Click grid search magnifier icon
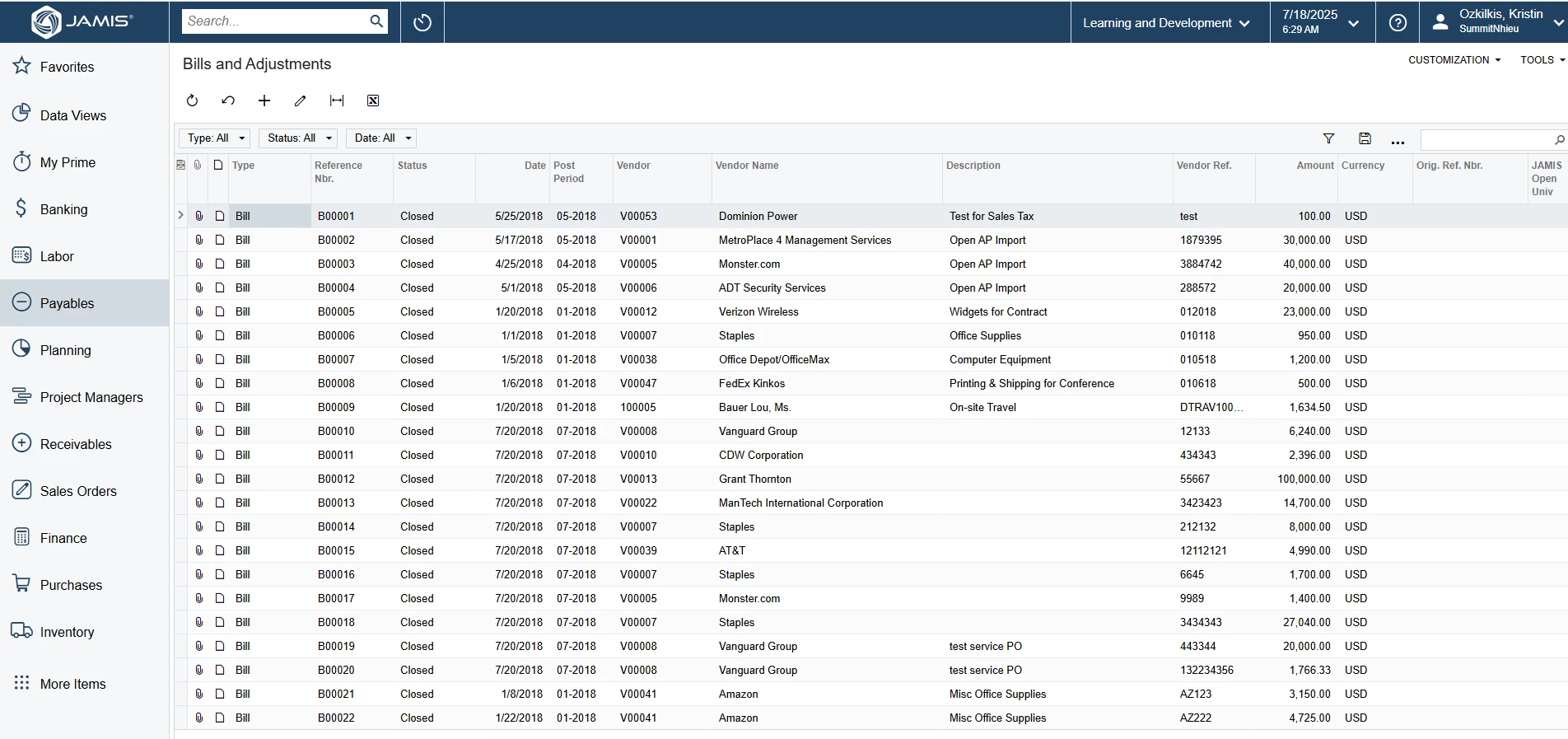 [x=1559, y=139]
